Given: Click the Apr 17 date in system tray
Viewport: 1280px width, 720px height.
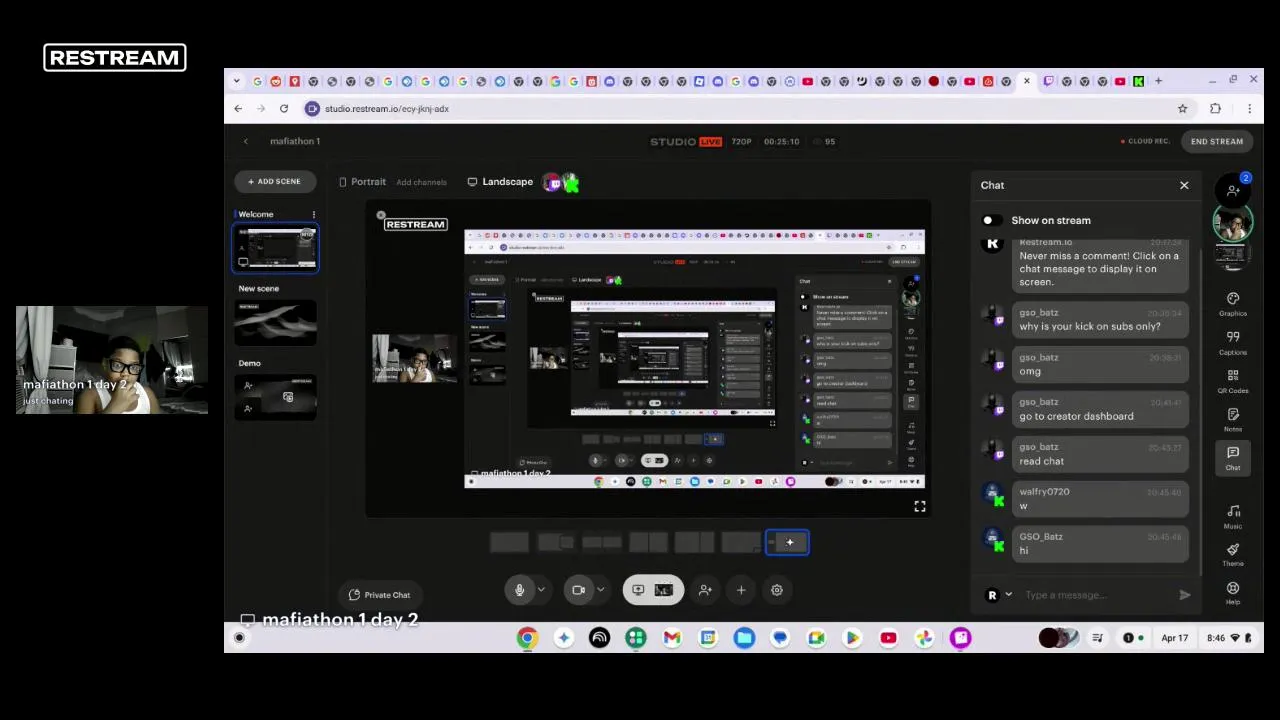Looking at the screenshot, I should (x=1174, y=638).
